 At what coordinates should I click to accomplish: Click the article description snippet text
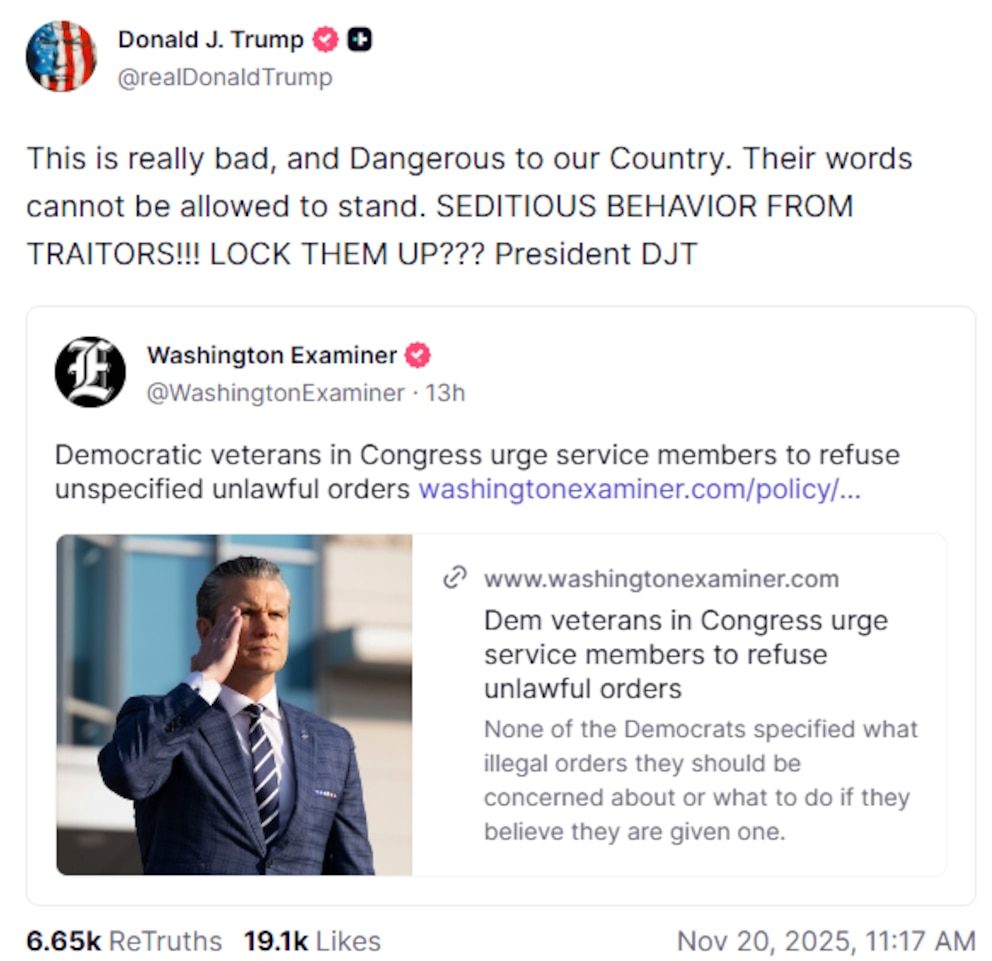[x=700, y=780]
